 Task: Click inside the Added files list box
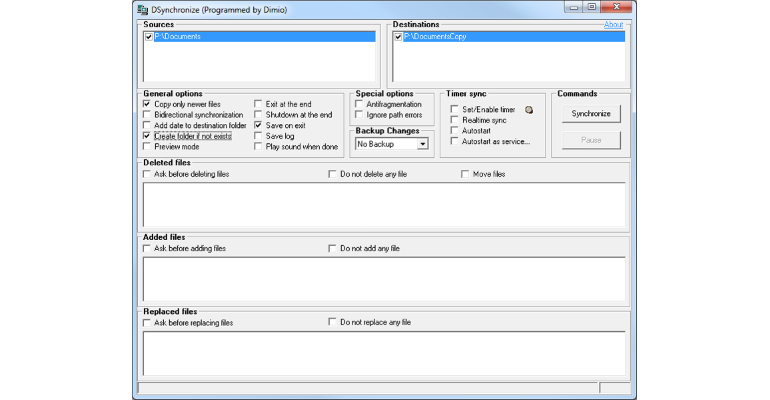point(384,279)
